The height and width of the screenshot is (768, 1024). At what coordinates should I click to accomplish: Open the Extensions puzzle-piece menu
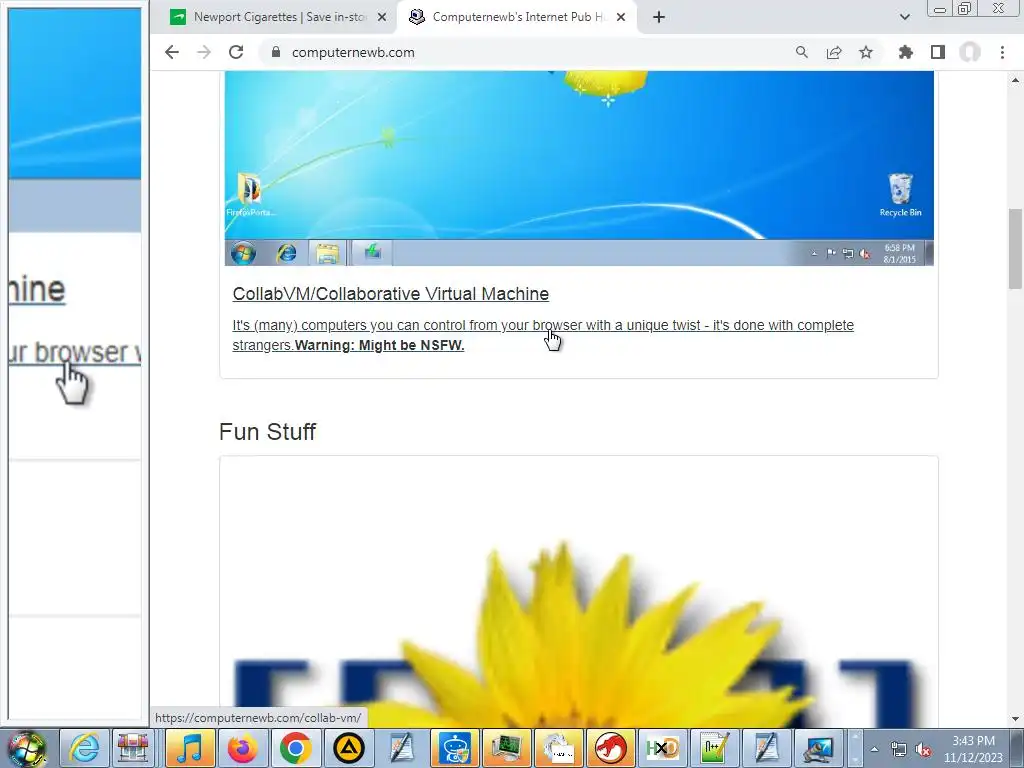(906, 52)
